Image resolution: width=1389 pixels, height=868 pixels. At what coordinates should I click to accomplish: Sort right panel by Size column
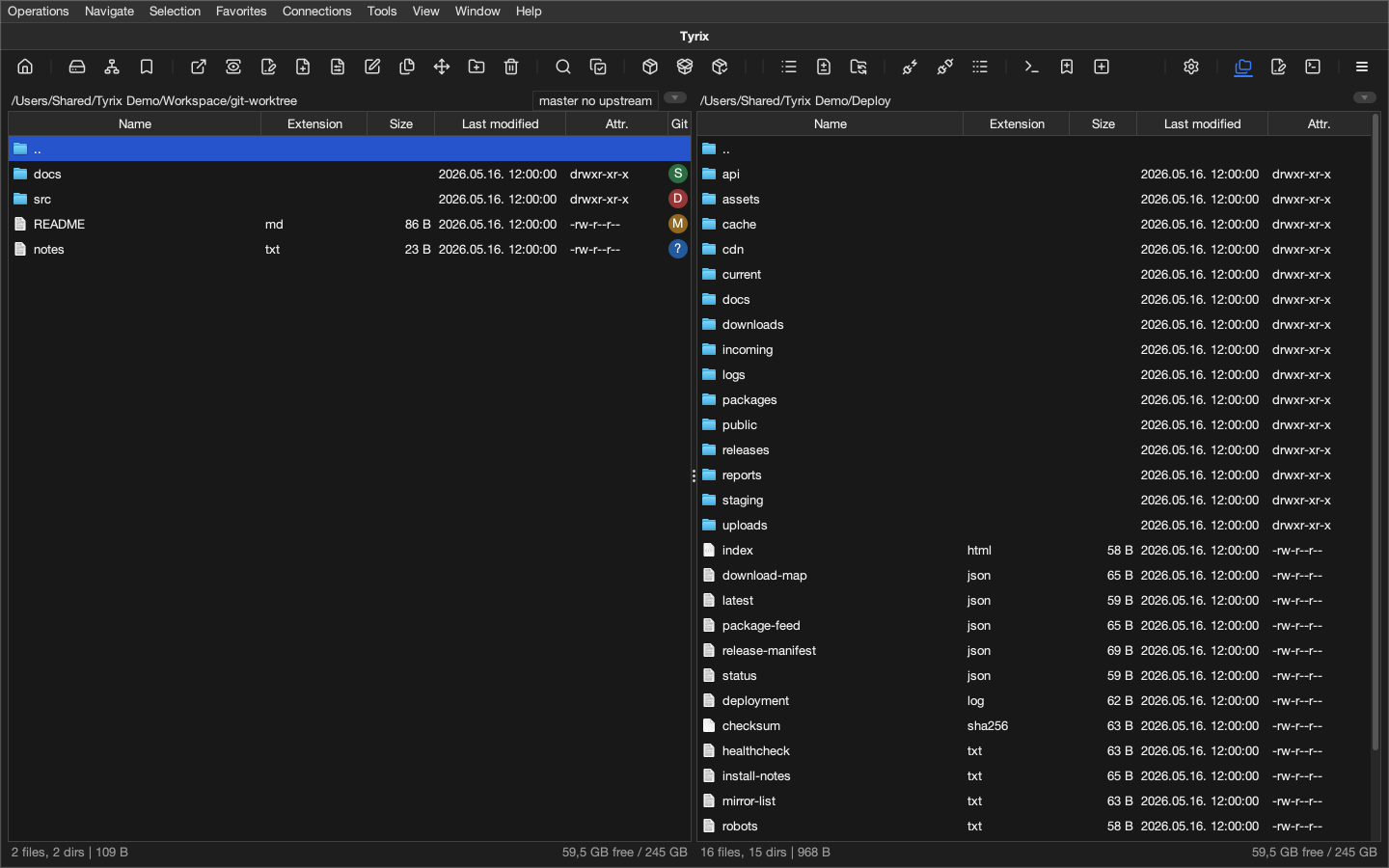point(1103,123)
